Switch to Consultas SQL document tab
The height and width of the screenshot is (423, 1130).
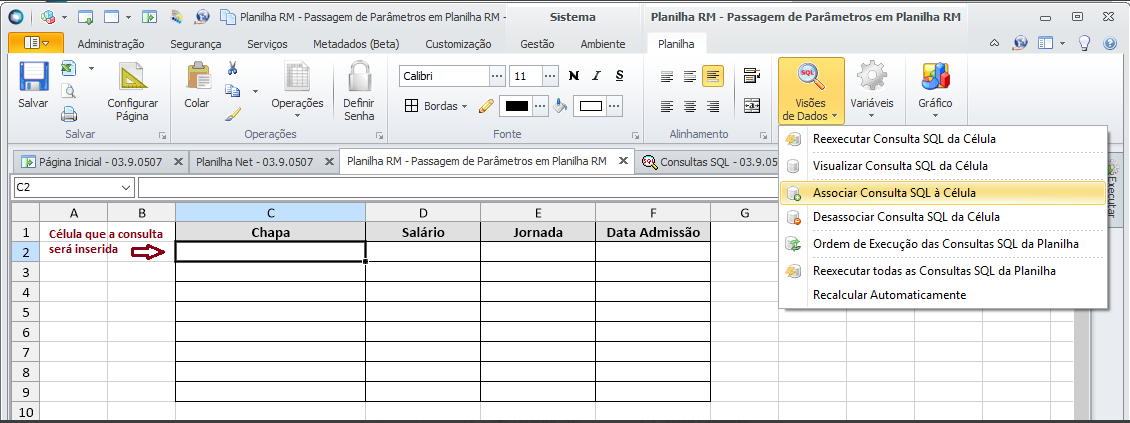[x=710, y=161]
